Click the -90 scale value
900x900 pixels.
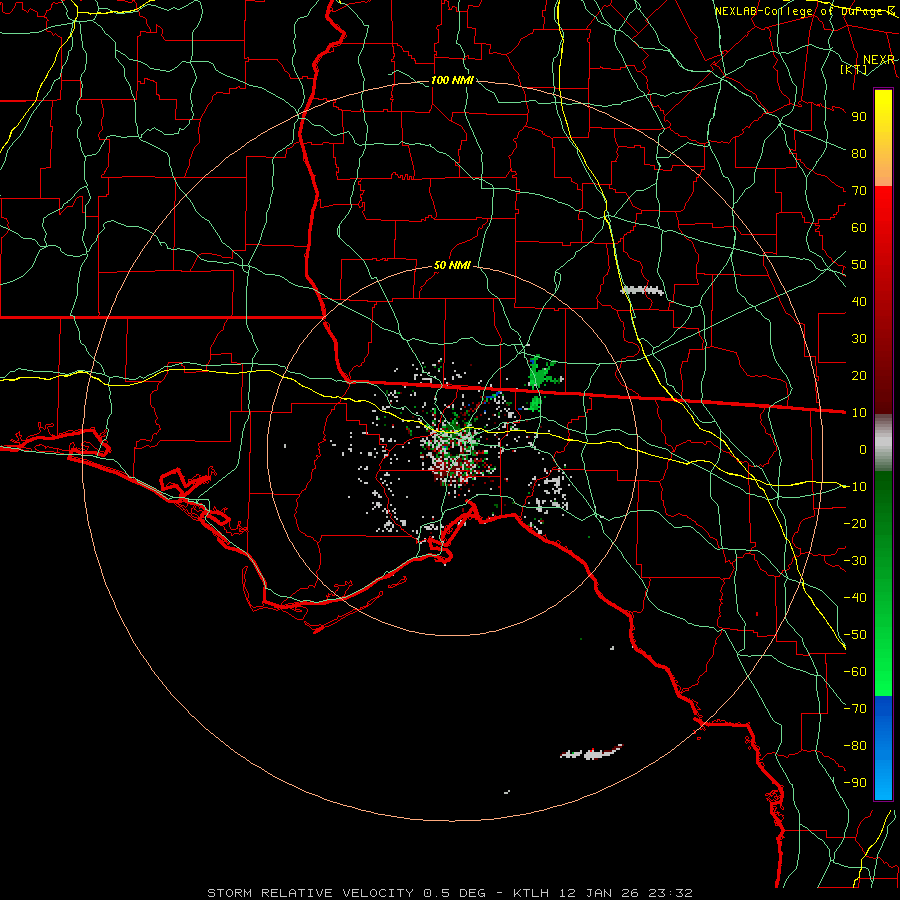coord(855,783)
